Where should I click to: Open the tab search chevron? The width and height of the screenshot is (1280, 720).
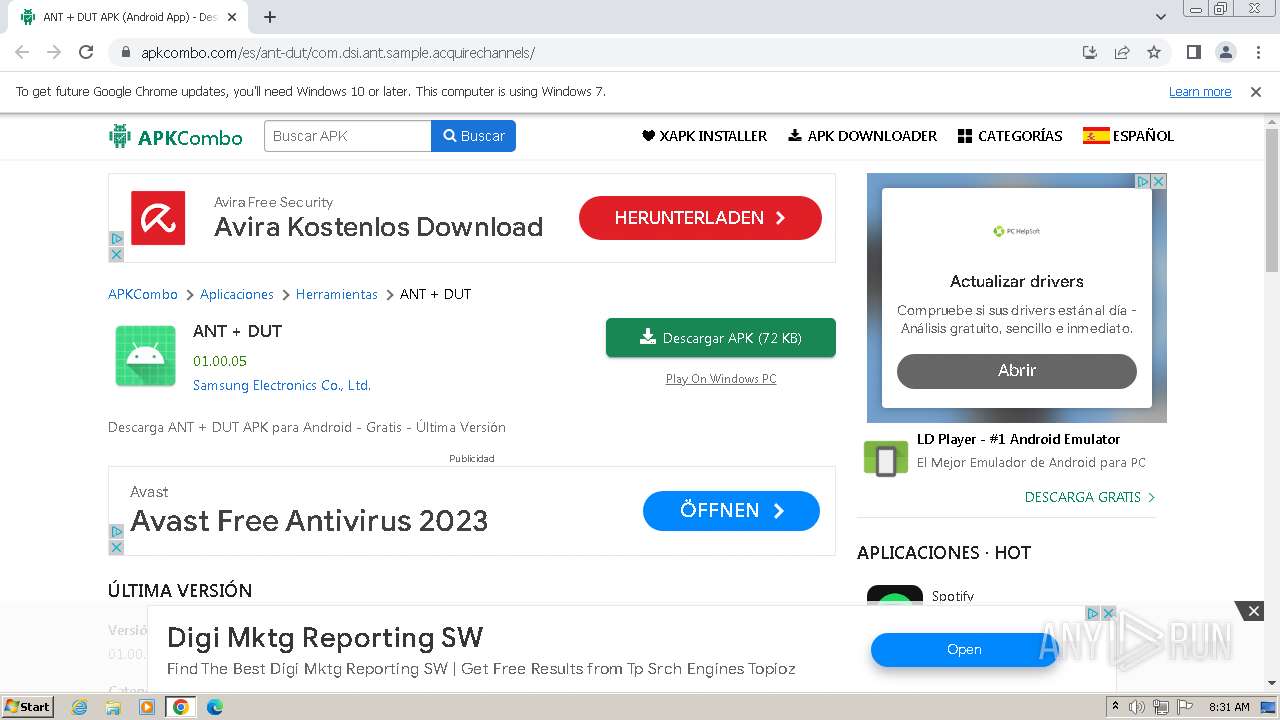pos(1160,17)
